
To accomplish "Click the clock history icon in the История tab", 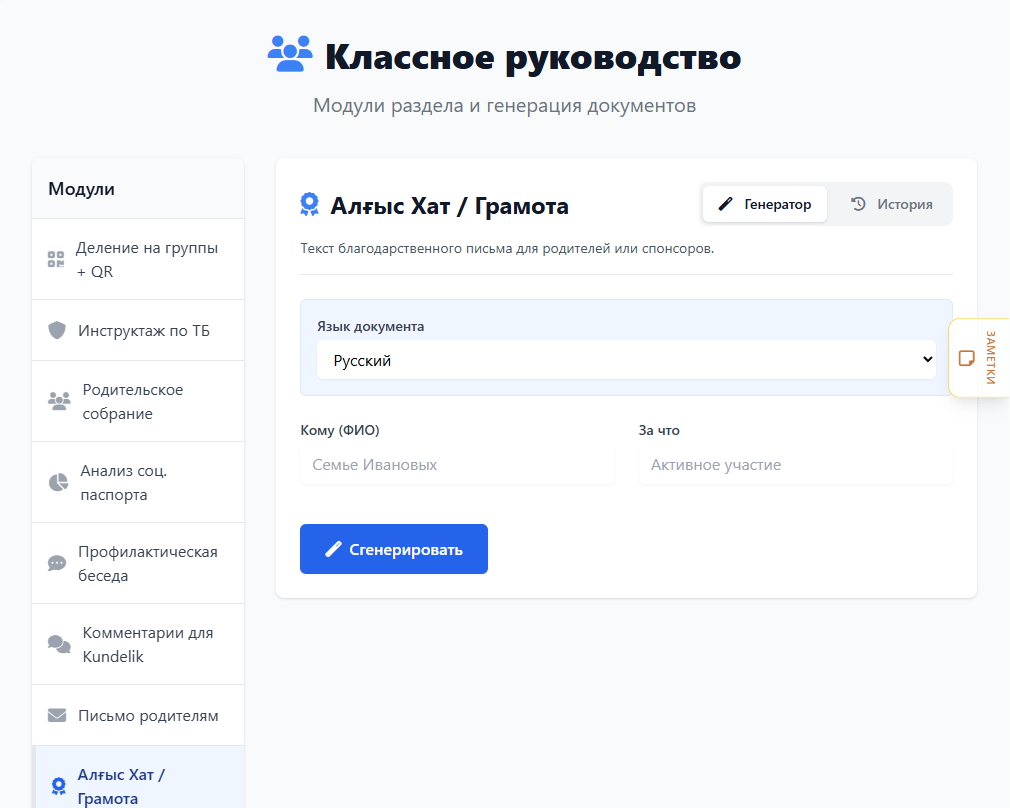I will click(x=858, y=204).
